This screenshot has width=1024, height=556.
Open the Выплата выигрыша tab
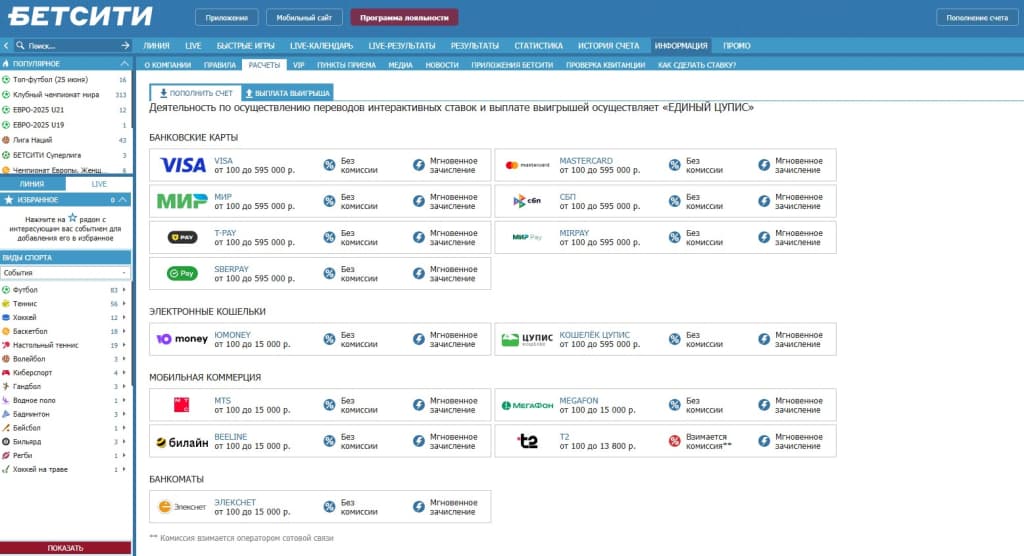[287, 93]
